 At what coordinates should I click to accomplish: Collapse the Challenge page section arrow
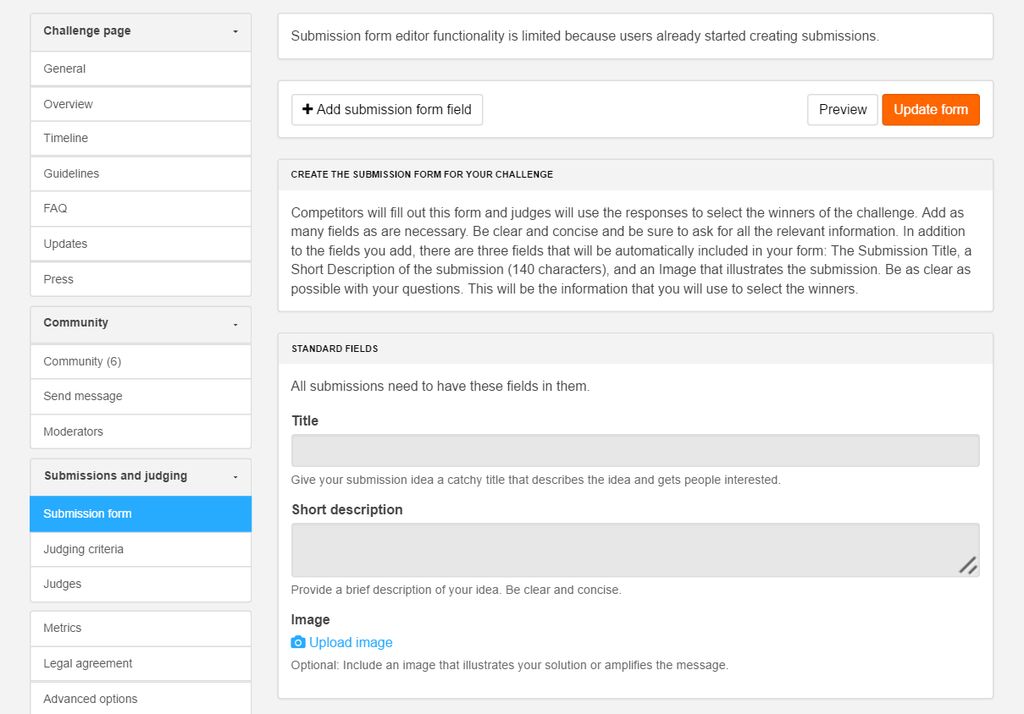(236, 31)
